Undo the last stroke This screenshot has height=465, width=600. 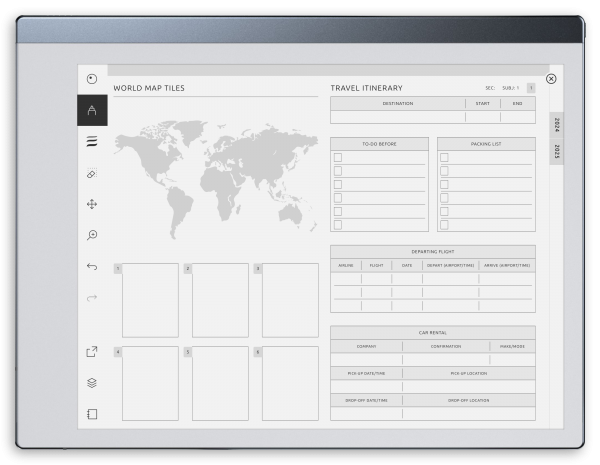pos(92,267)
